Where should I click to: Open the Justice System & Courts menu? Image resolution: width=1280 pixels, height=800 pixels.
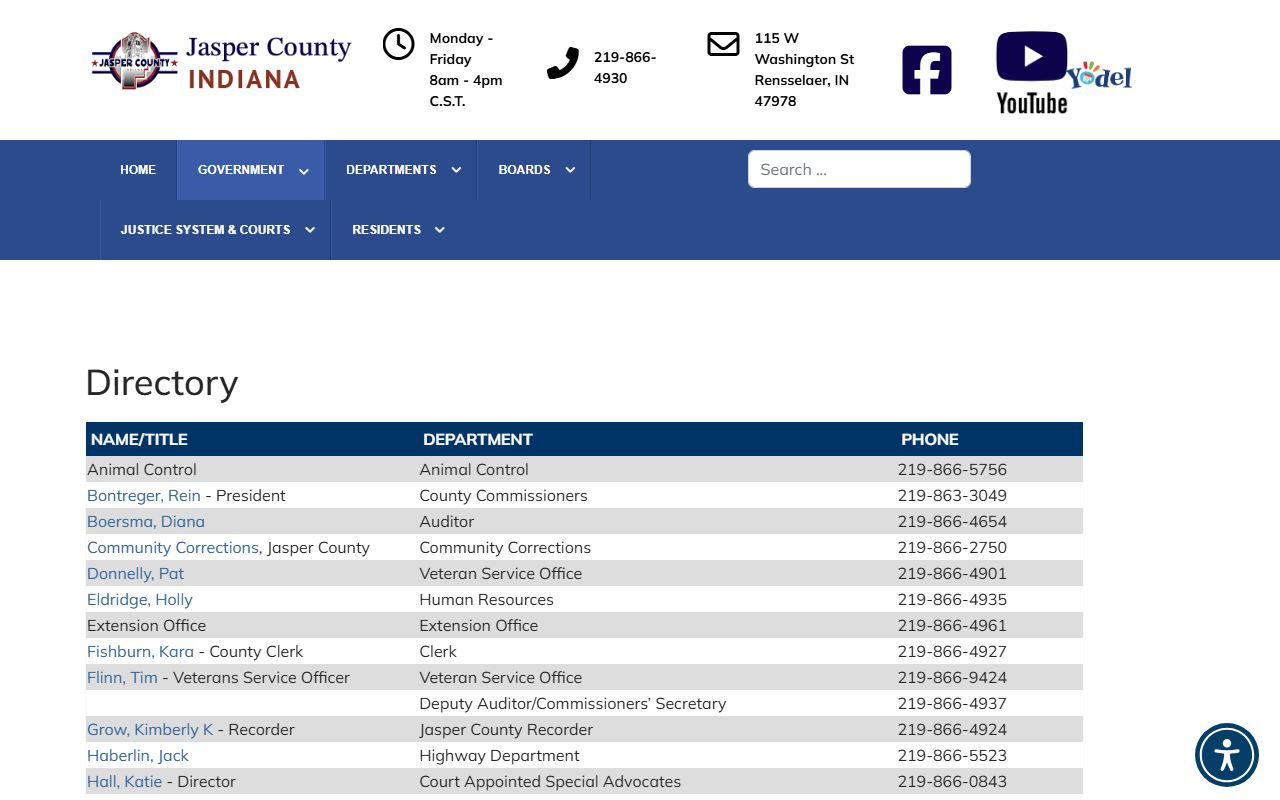tap(205, 230)
